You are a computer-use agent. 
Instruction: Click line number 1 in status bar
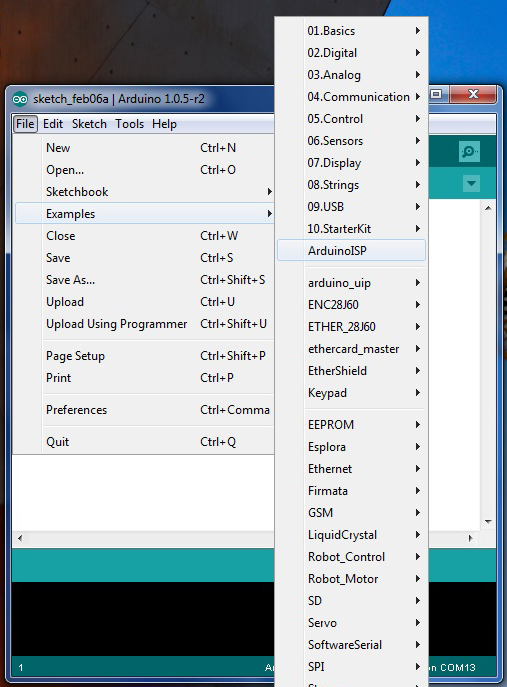point(21,668)
